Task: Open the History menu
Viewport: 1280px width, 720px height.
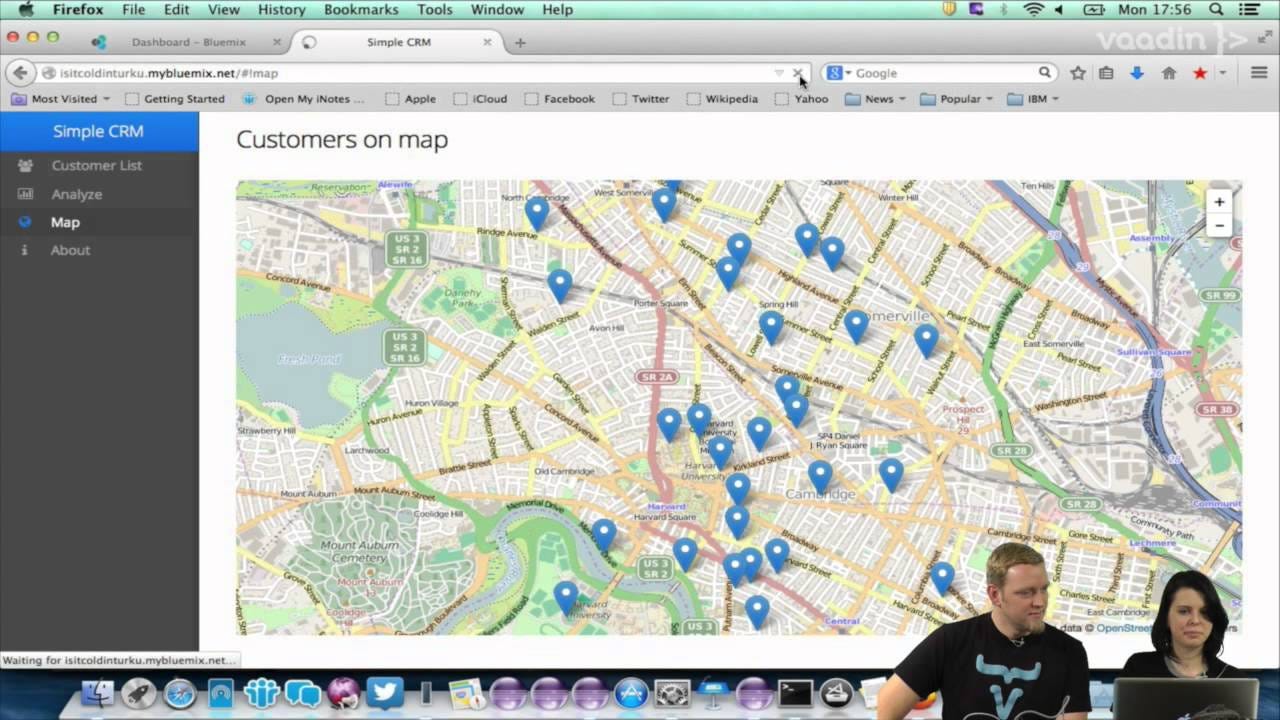Action: (x=281, y=10)
